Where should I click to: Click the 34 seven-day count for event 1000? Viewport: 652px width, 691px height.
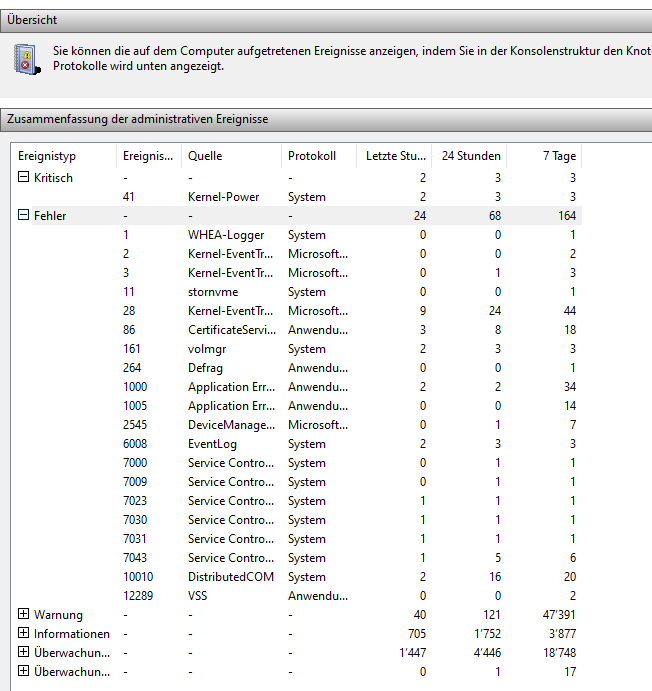click(570, 387)
